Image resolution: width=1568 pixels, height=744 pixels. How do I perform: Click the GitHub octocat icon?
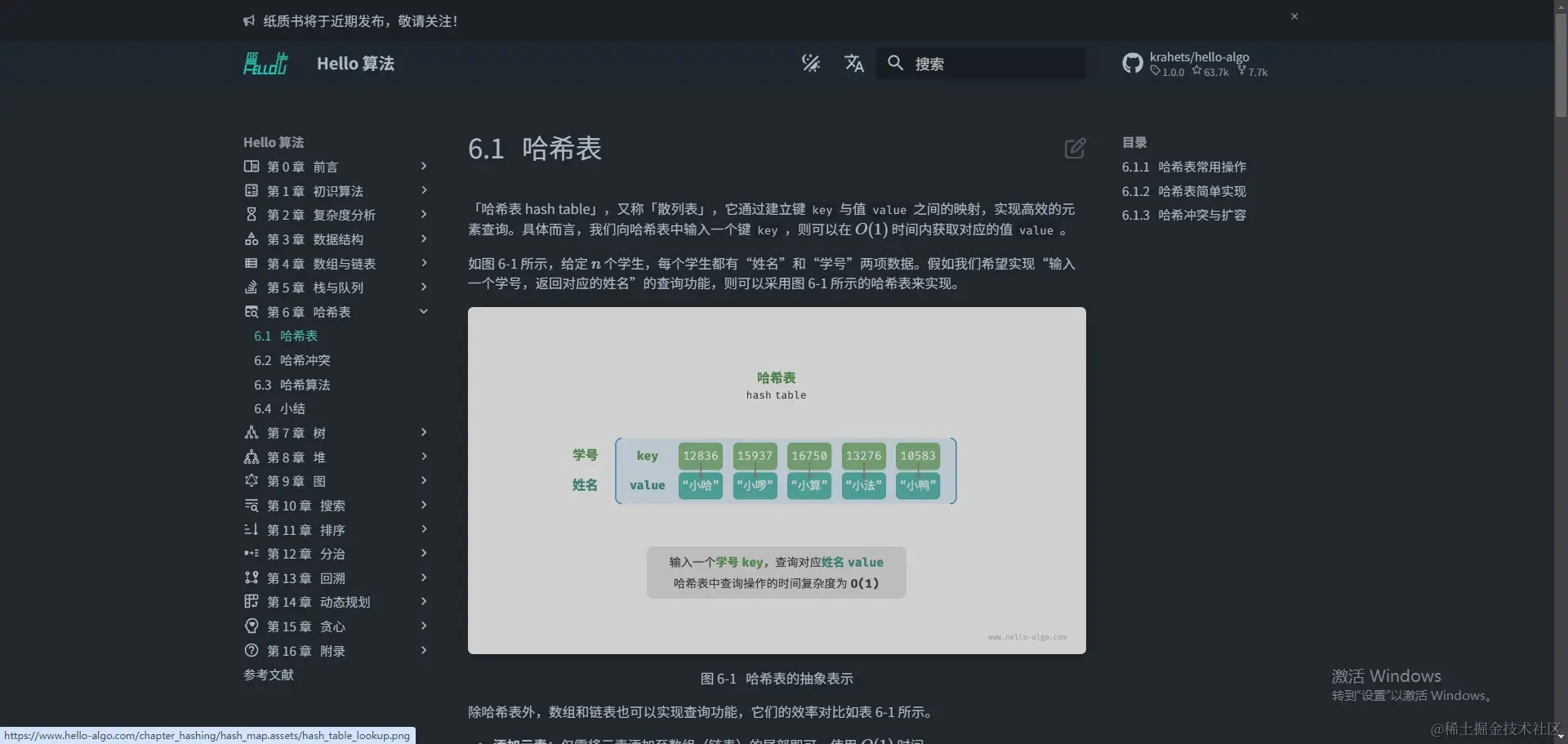(x=1133, y=63)
